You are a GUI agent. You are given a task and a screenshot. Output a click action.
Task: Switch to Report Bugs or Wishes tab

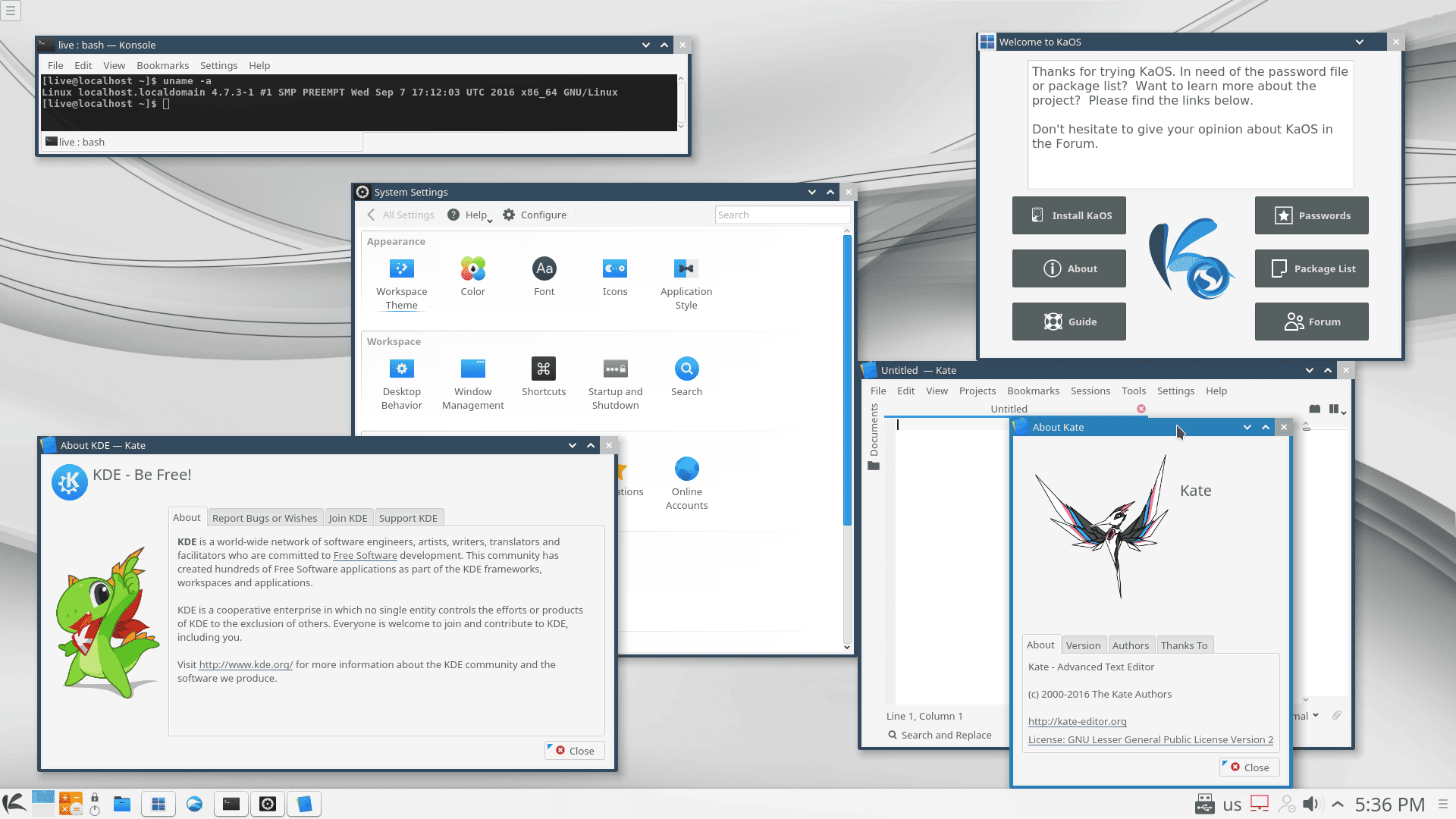265,518
